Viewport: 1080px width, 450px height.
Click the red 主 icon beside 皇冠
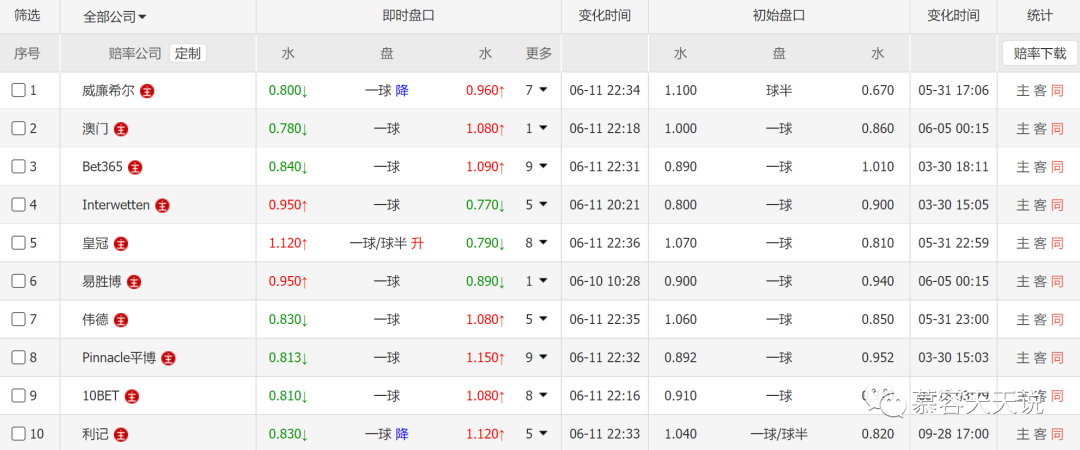(121, 243)
